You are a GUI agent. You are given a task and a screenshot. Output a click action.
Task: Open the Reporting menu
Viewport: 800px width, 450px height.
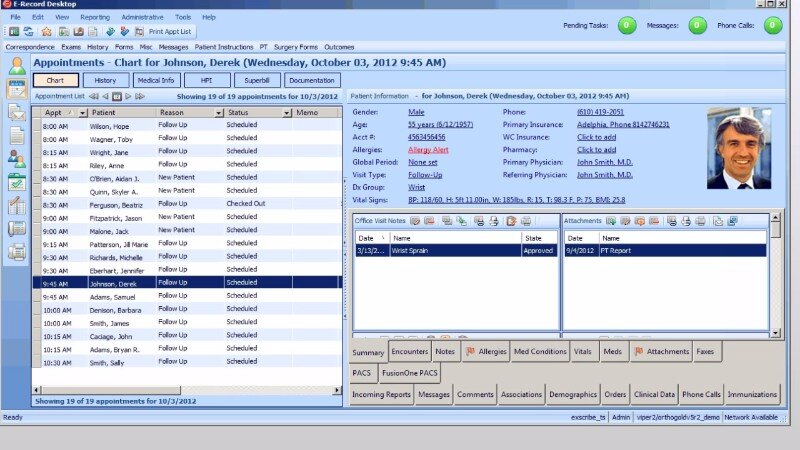pos(95,17)
